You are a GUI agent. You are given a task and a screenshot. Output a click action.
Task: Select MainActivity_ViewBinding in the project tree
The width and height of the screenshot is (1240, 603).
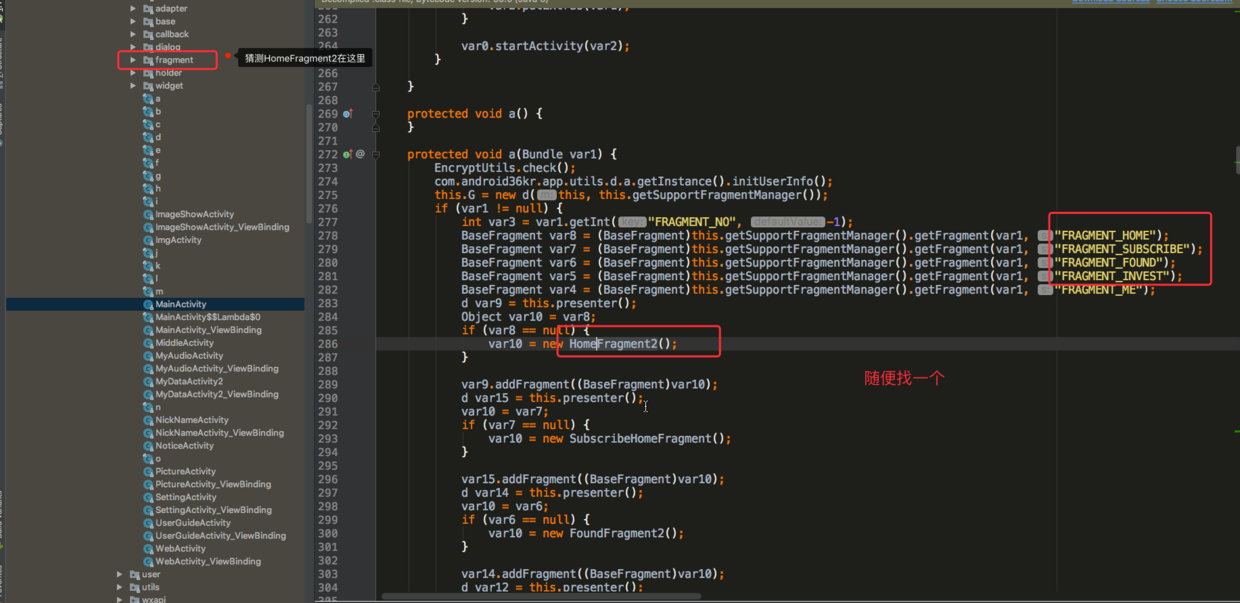pos(208,330)
